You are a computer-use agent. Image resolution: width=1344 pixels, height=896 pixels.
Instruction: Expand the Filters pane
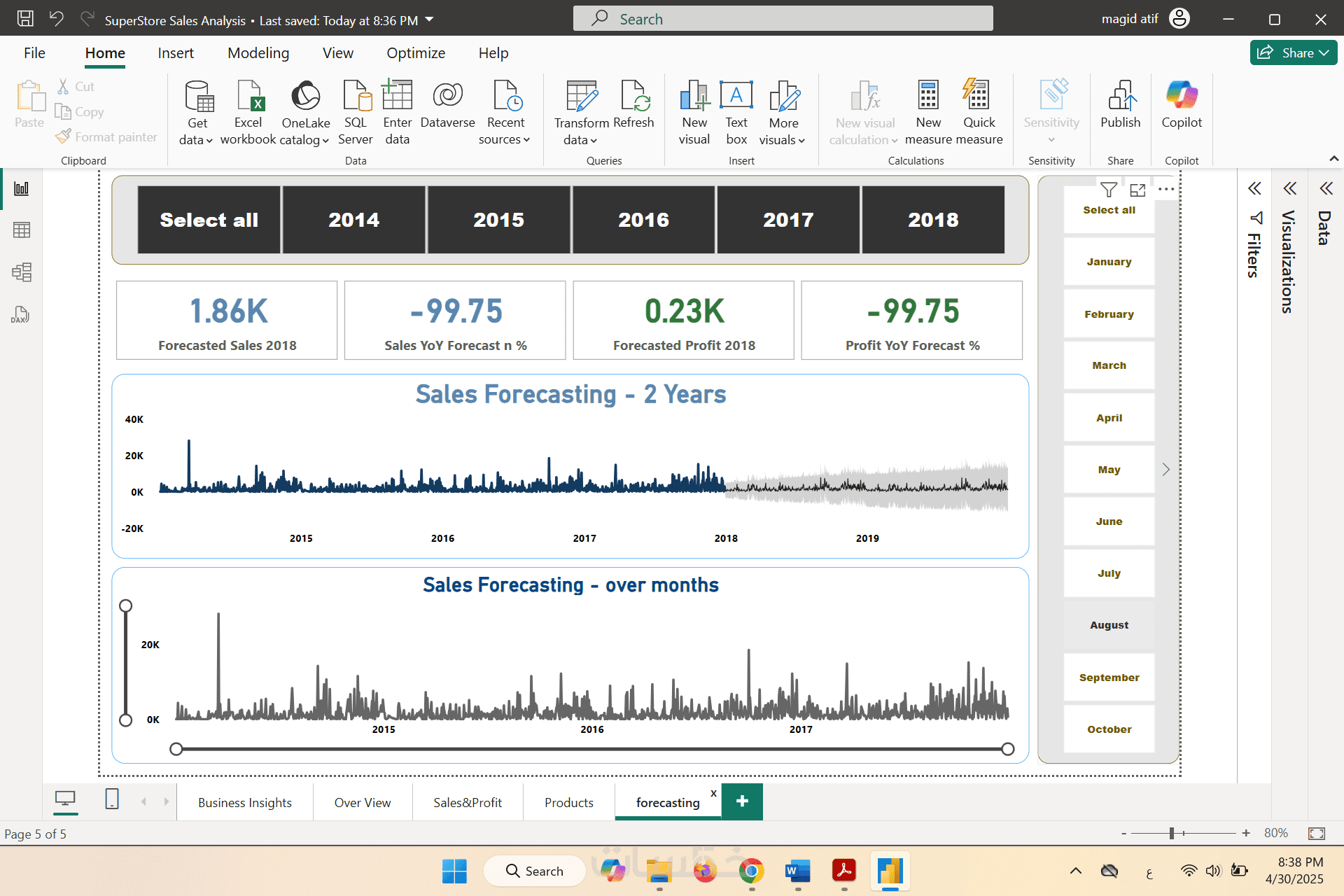point(1254,188)
